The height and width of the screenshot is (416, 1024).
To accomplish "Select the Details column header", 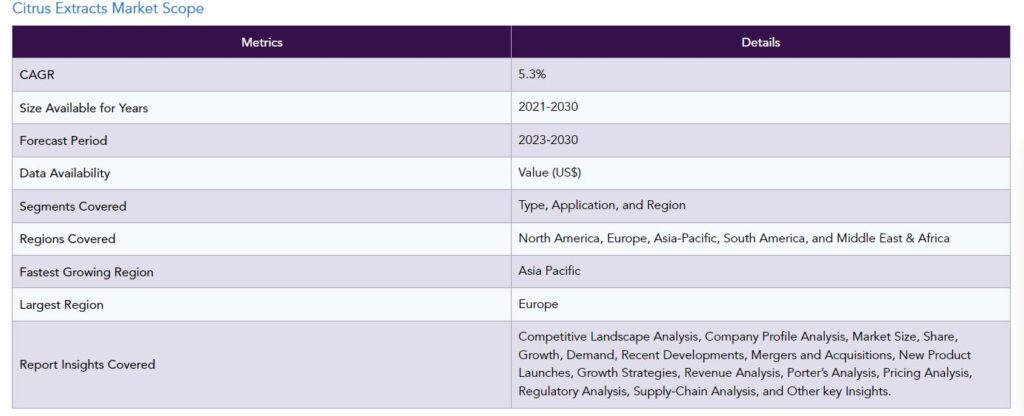I will 761,42.
